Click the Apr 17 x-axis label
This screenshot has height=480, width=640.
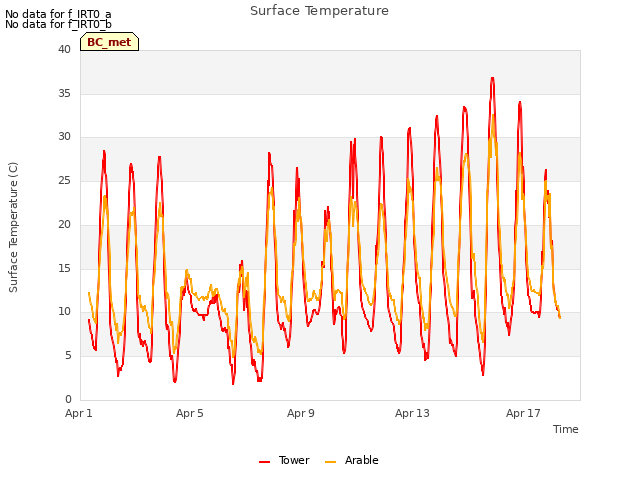(x=523, y=413)
